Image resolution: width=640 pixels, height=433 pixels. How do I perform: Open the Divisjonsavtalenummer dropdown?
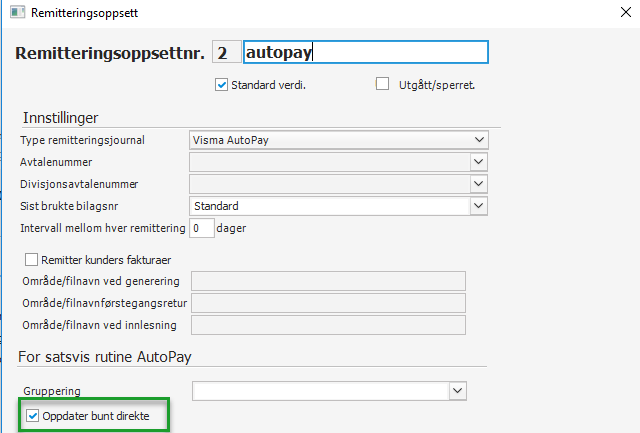(477, 184)
